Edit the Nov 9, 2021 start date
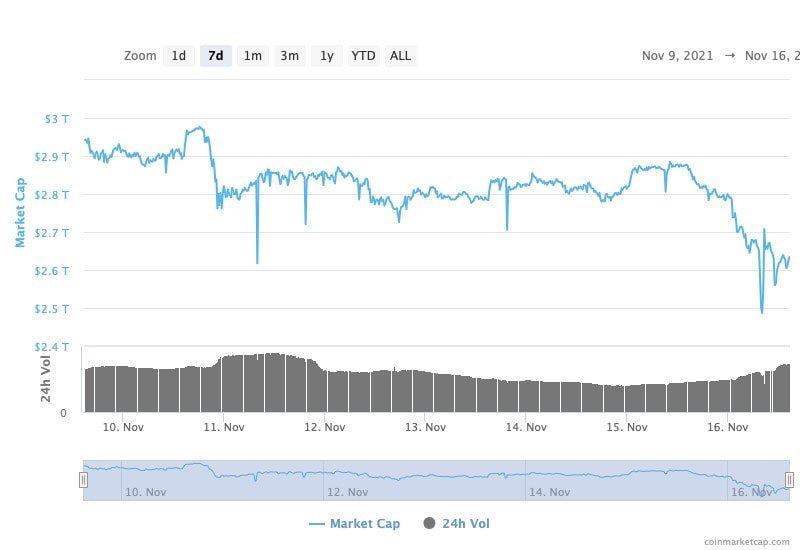This screenshot has width=800, height=550. (677, 56)
